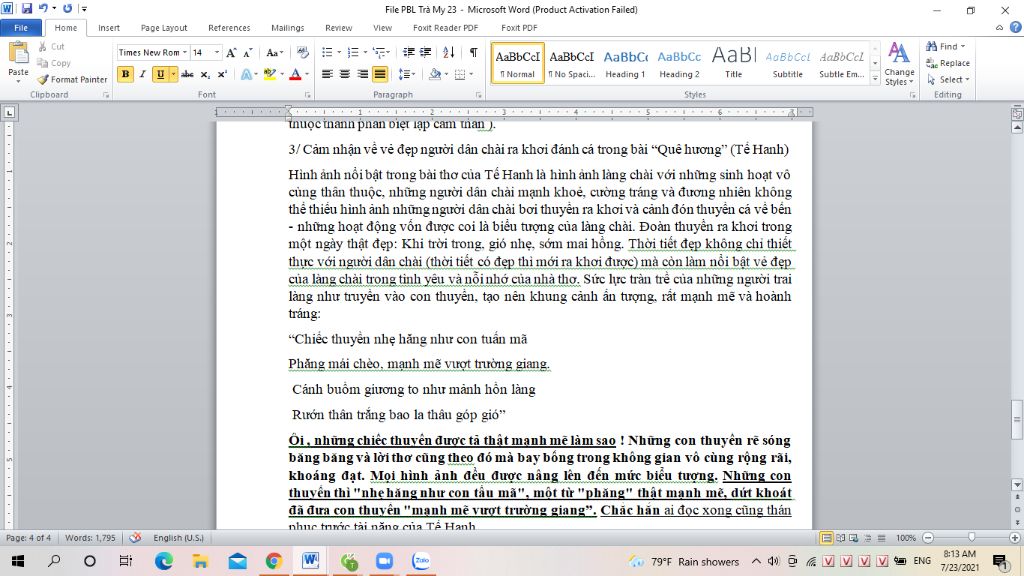Screen dimensions: 1024x576
Task: Apply the Title style
Action: click(x=733, y=63)
